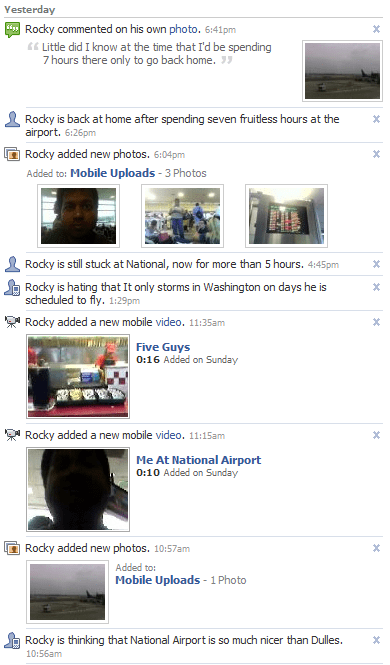This screenshot has width=390, height=665.
Task: Click the photos icon beside the 6:04pm new photos story
Action: click(x=12, y=154)
